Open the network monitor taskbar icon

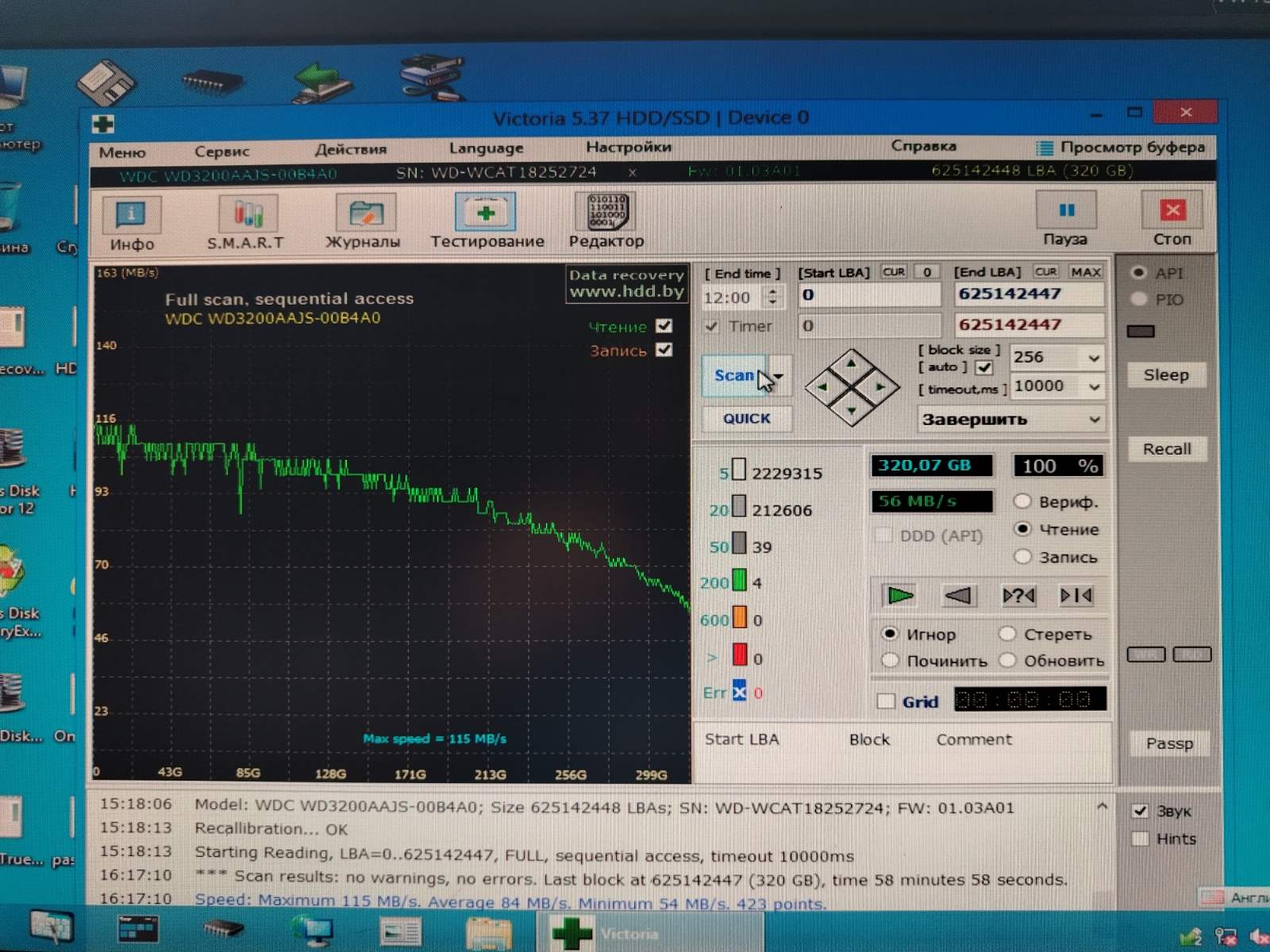click(x=313, y=931)
